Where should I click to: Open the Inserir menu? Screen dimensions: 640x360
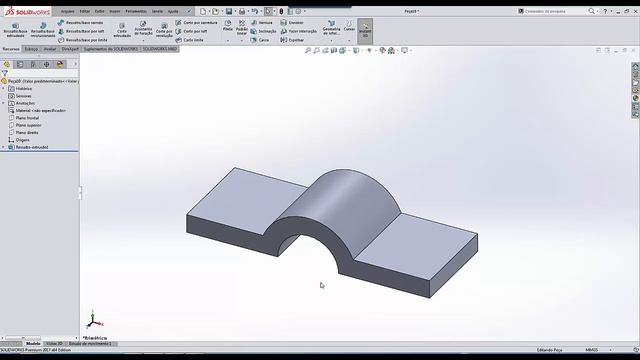115,11
